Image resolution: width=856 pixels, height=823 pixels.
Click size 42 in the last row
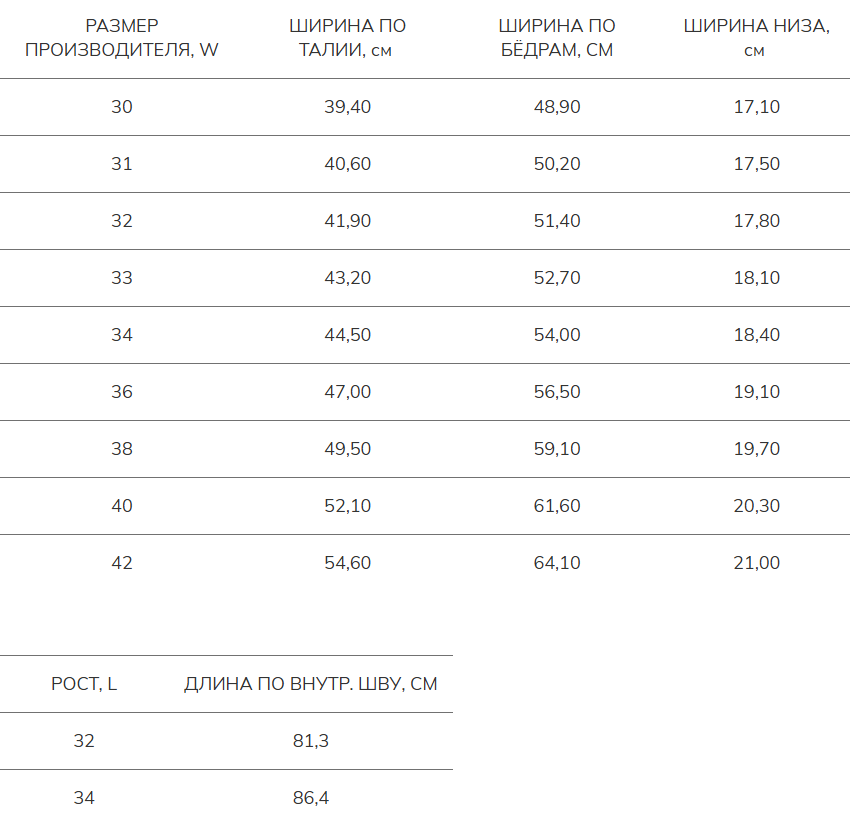pyautogui.click(x=121, y=563)
